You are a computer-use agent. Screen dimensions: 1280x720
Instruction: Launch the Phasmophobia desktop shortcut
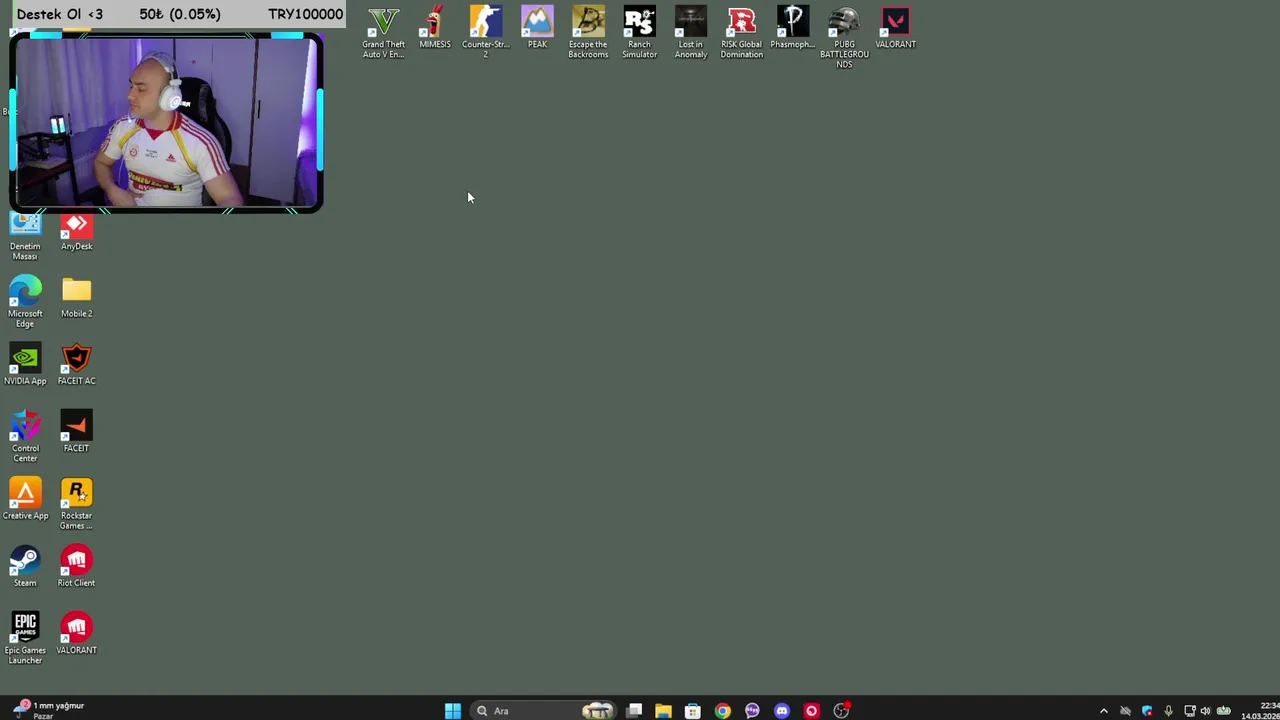tap(792, 28)
